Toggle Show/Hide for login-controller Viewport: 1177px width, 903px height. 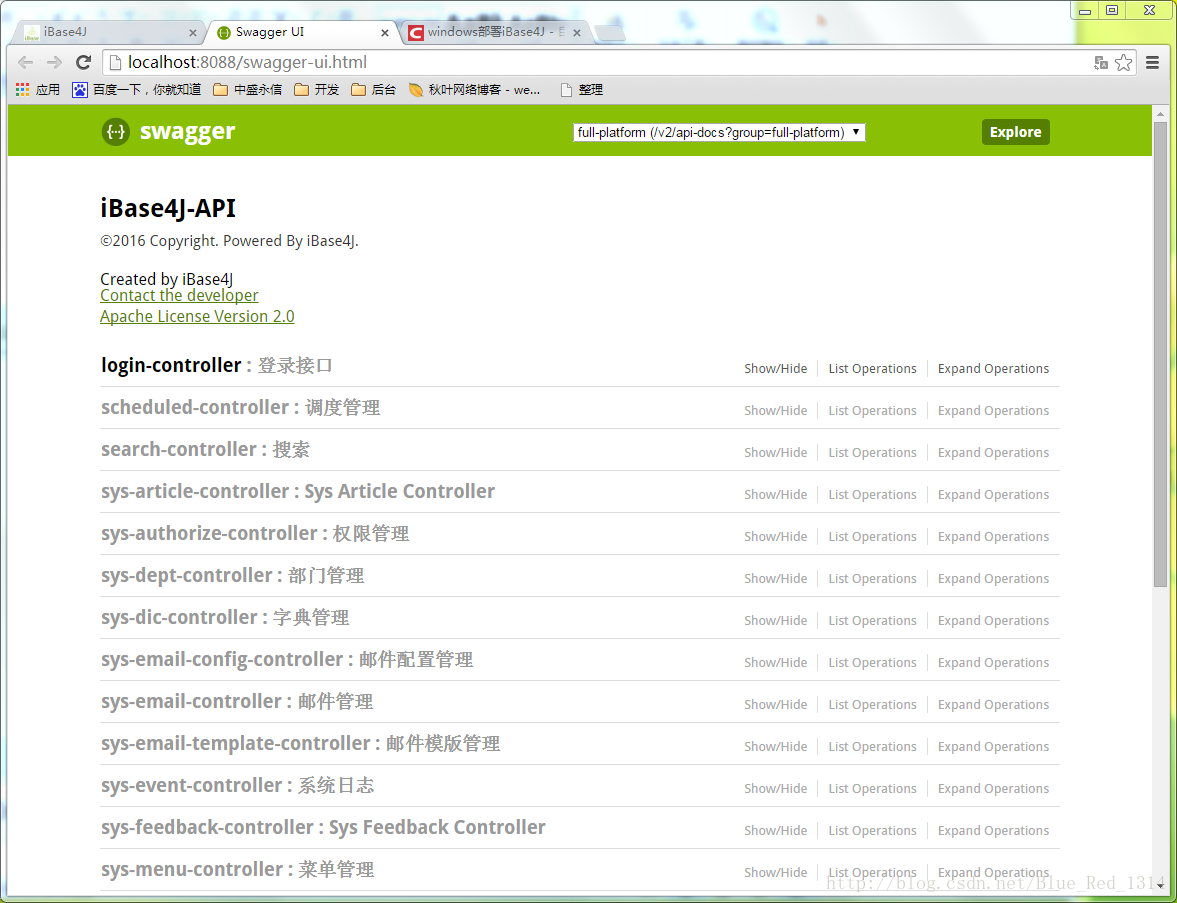tap(775, 369)
